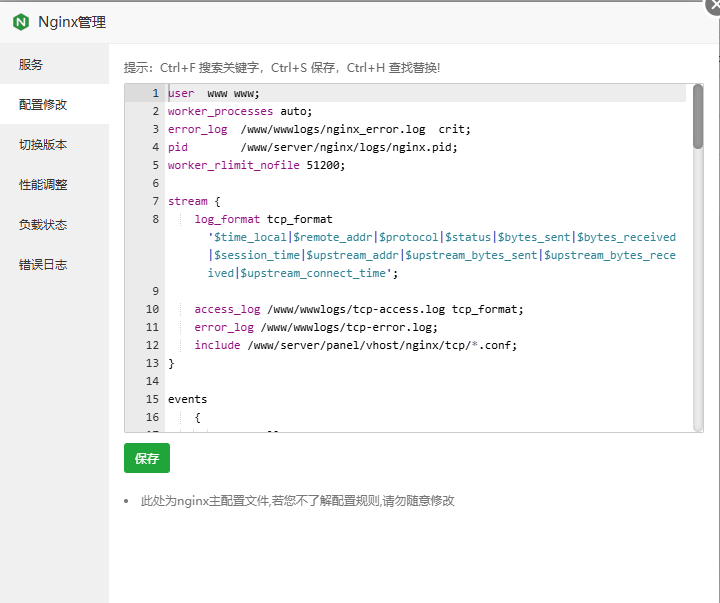The width and height of the screenshot is (720, 603).
Task: Click line 1 'user www www;' text
Action: [x=214, y=93]
